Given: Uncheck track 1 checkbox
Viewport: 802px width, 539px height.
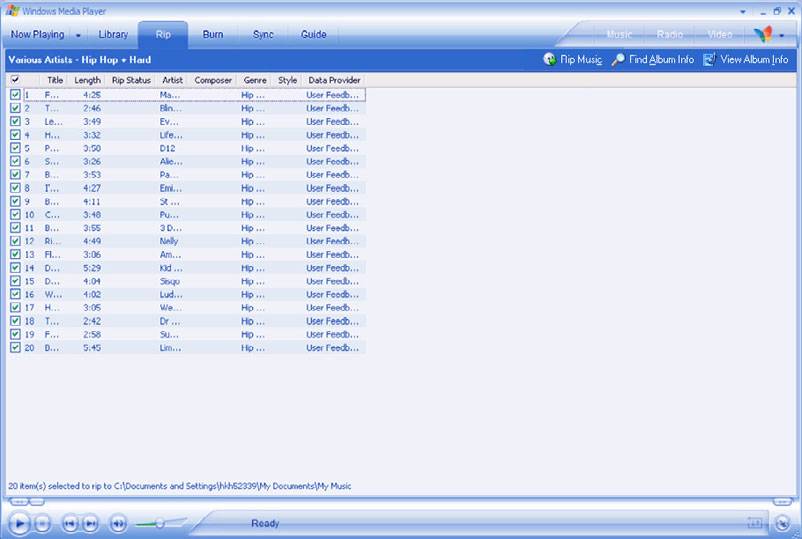Looking at the screenshot, I should (x=15, y=95).
